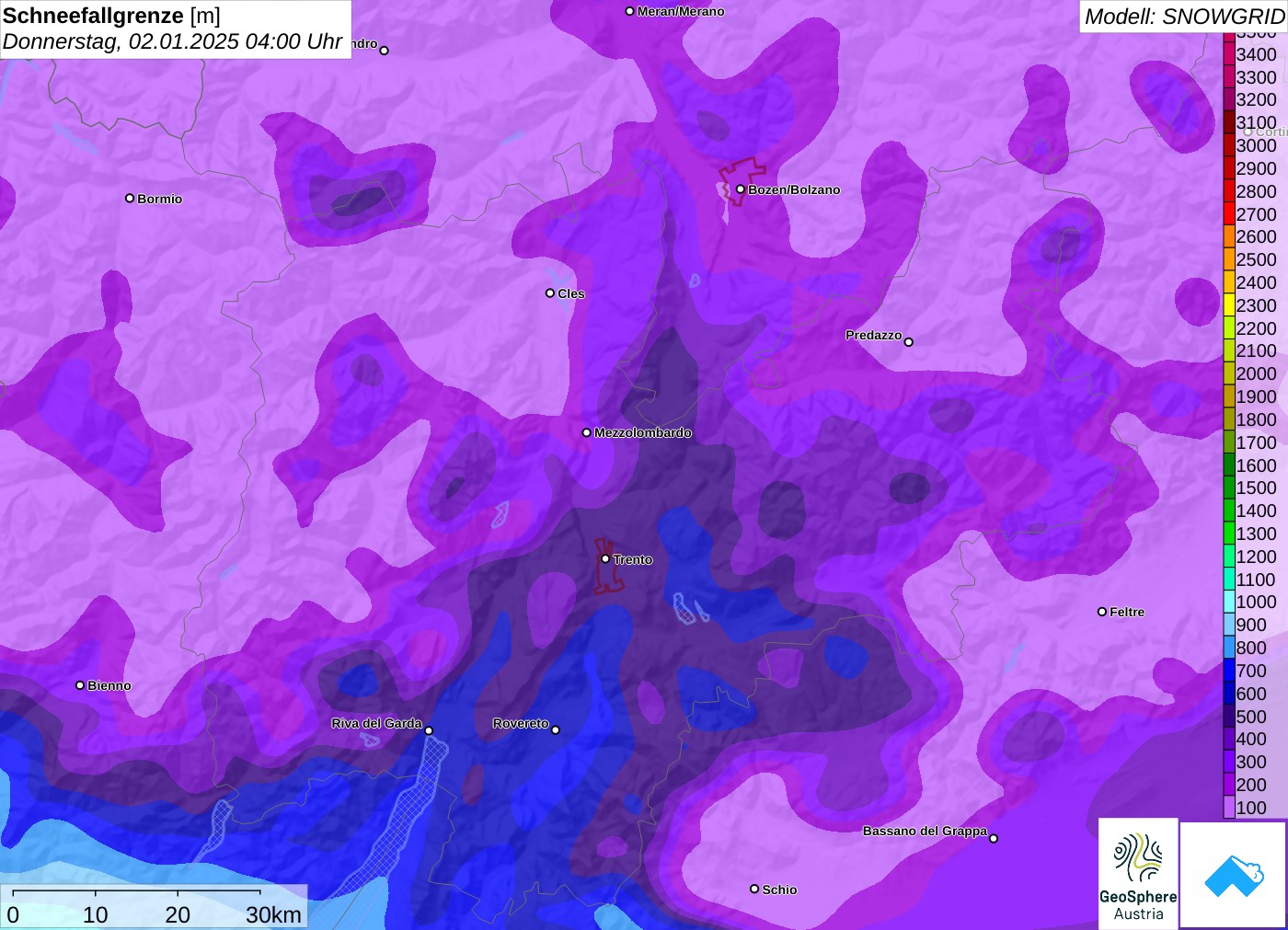1288x930 pixels.
Task: Pick the legend color swatch for 300
Action: tap(1229, 762)
